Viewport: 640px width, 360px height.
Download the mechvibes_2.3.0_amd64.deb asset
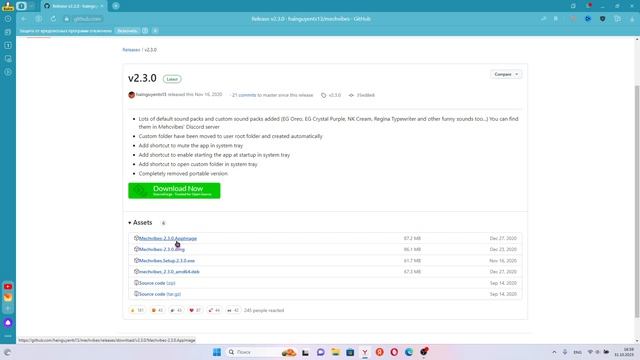pos(169,271)
